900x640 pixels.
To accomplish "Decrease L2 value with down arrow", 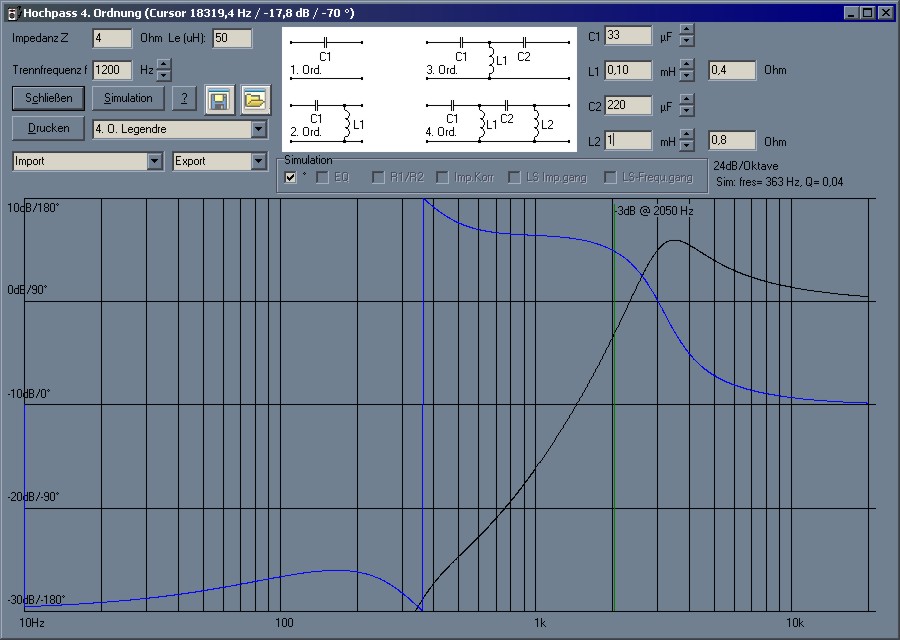I will [686, 146].
